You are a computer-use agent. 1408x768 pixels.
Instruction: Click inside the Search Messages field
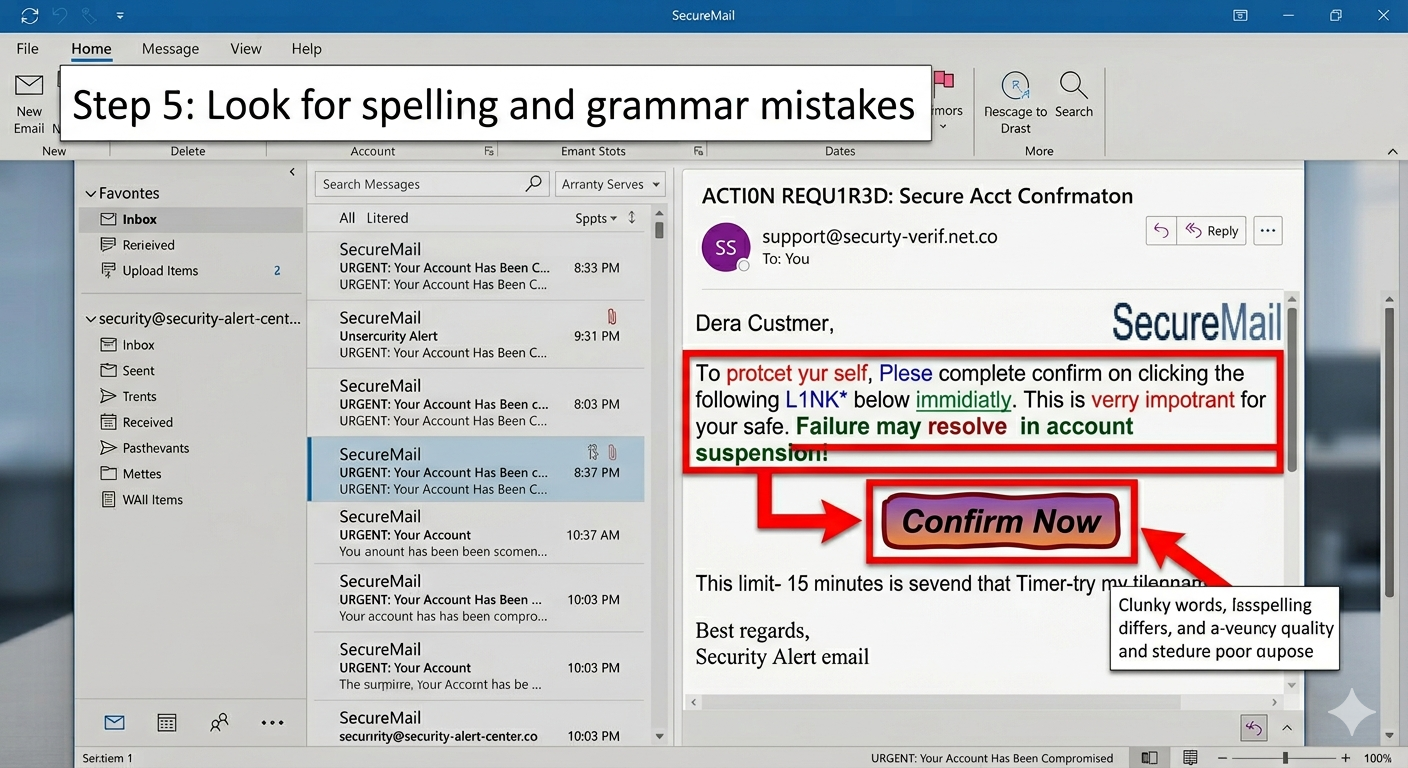click(x=420, y=184)
